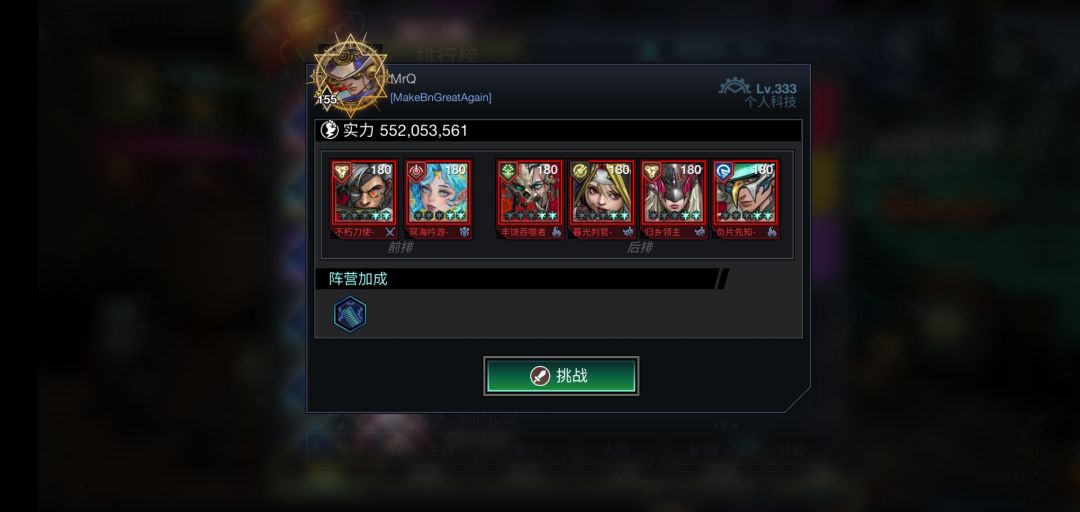Image resolution: width=1080 pixels, height=512 pixels.
Task: Inspect the 负片先知 hero card
Action: (745, 199)
